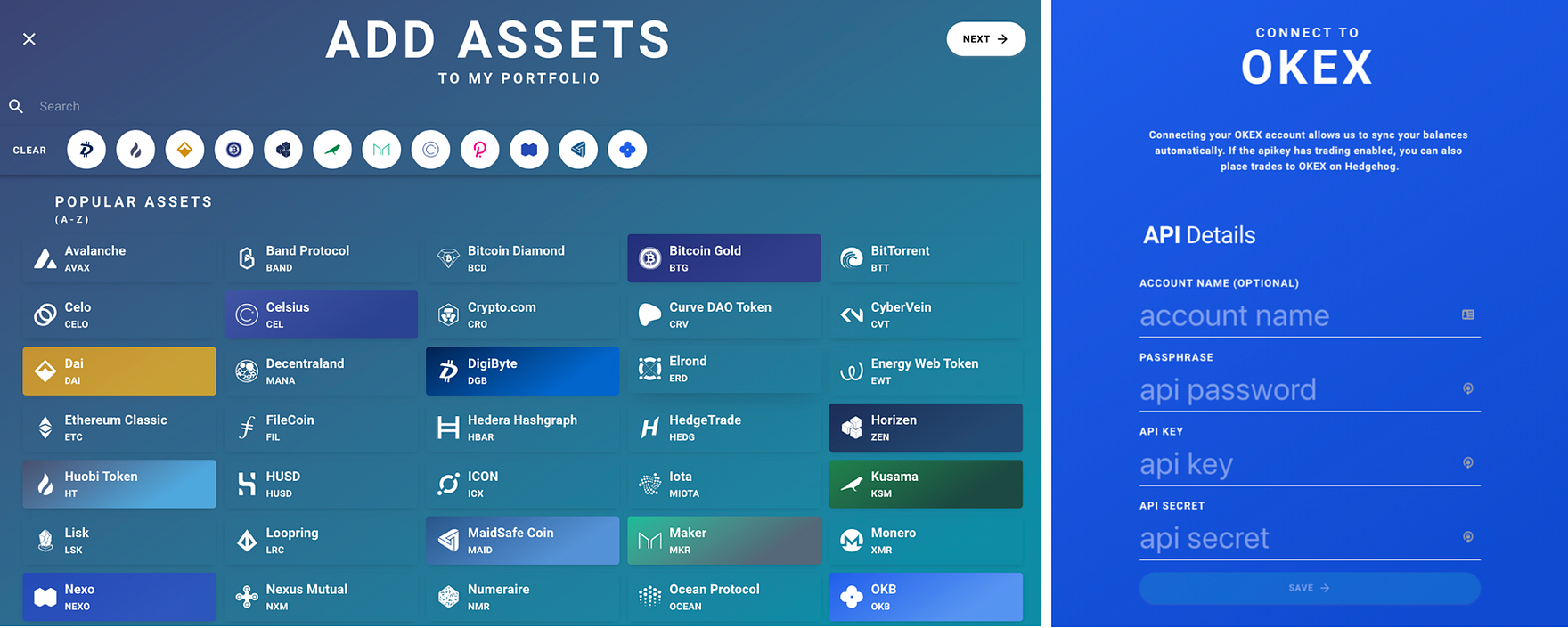Click the api secret input field

coord(1310,538)
